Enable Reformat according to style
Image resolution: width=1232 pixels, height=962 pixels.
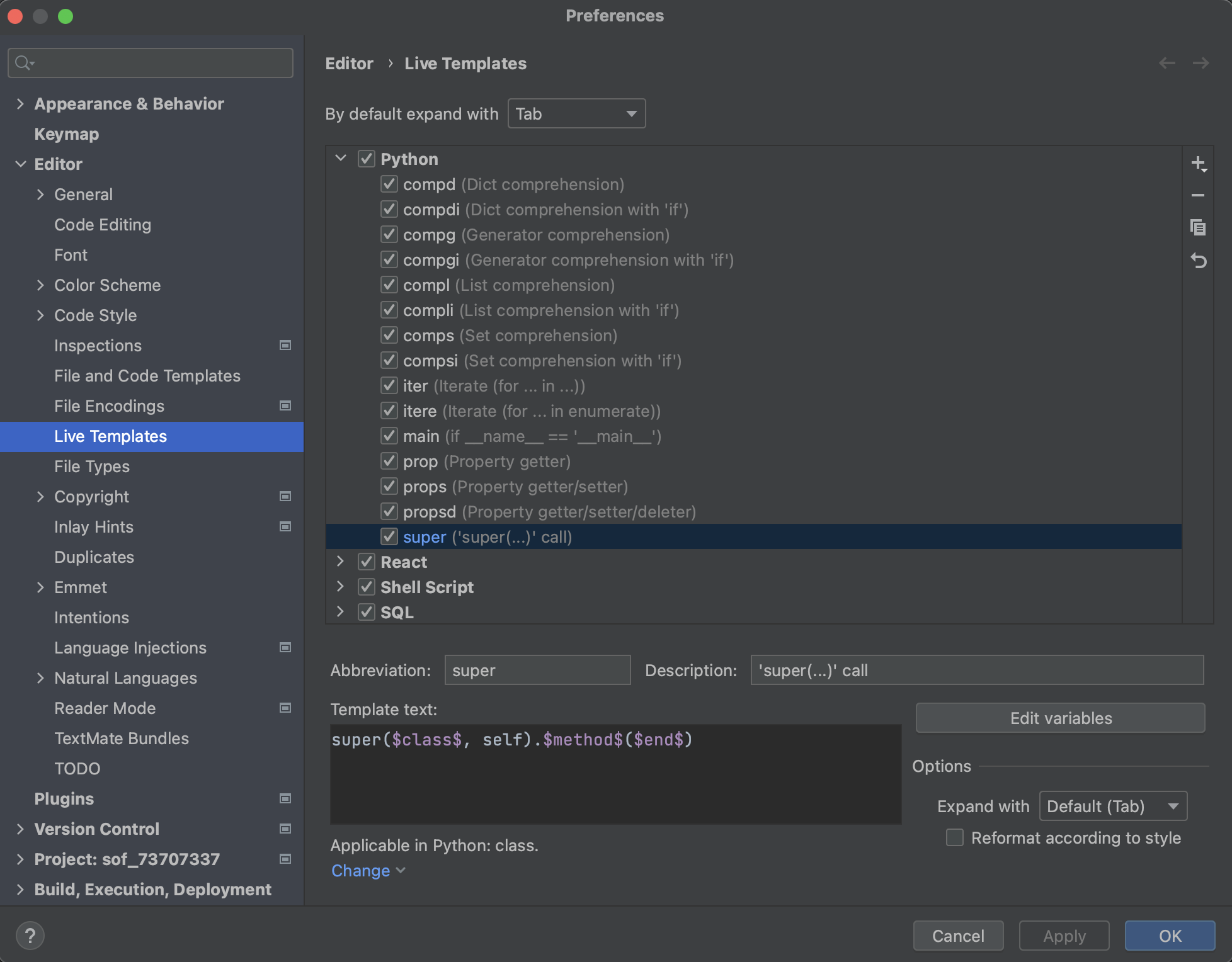pyautogui.click(x=955, y=837)
